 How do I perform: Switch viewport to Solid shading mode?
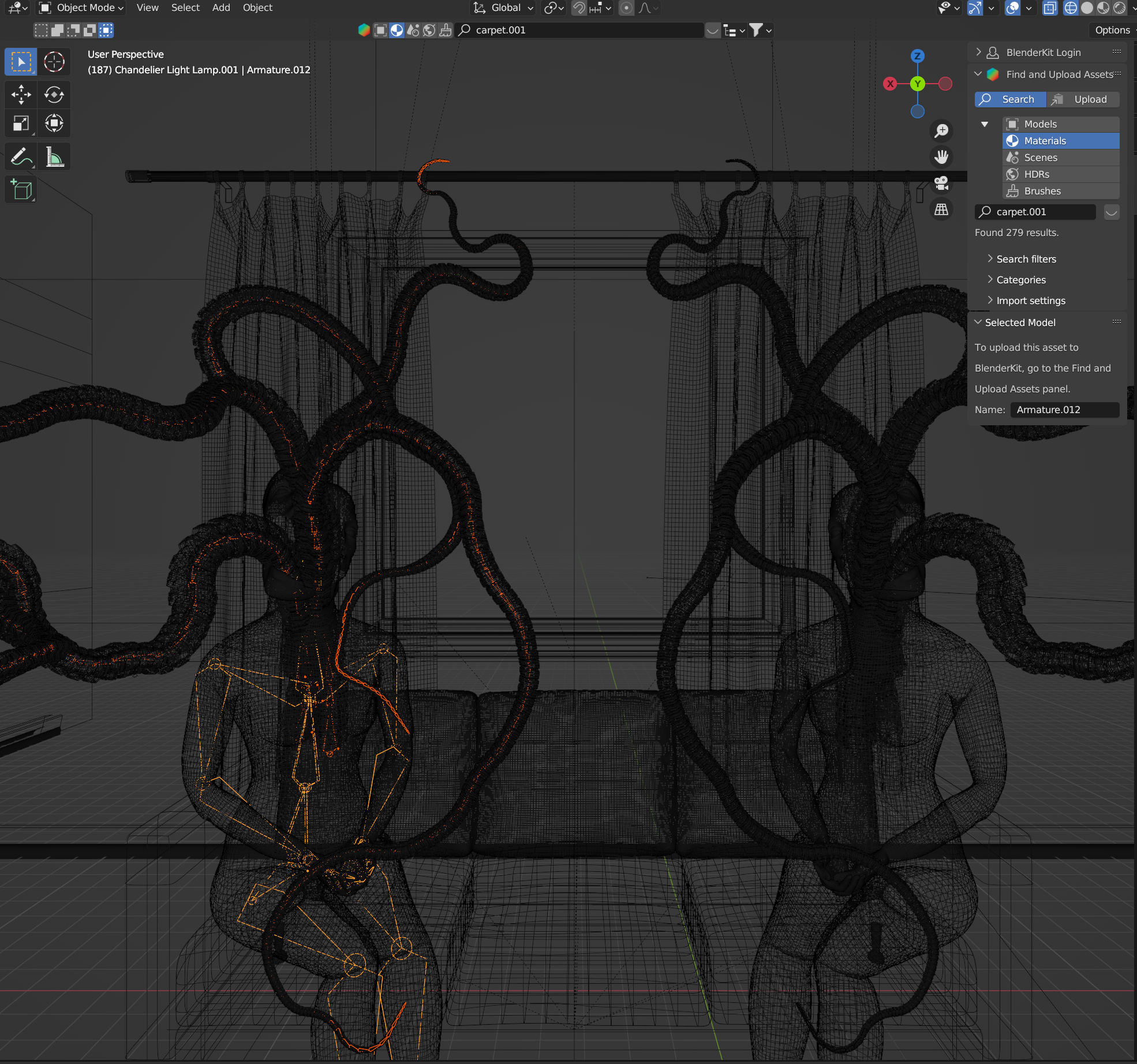pos(1087,8)
